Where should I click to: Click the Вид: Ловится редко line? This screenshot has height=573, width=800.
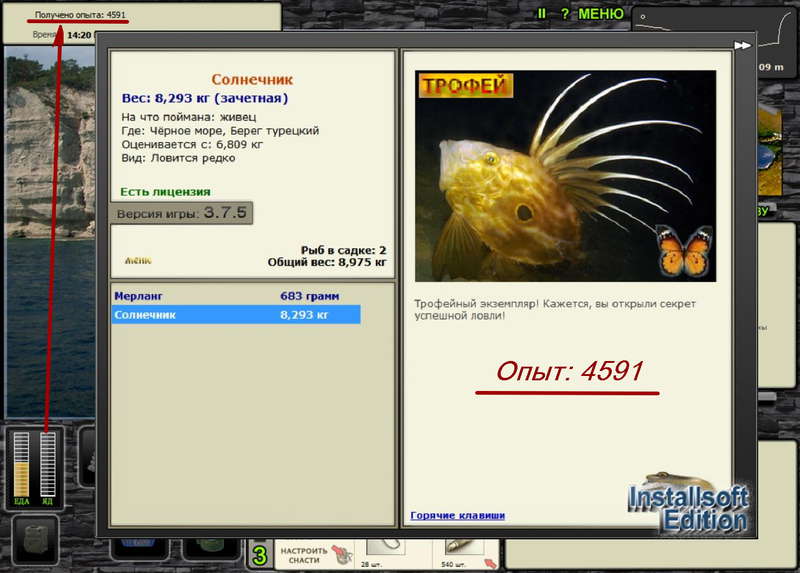click(x=178, y=158)
